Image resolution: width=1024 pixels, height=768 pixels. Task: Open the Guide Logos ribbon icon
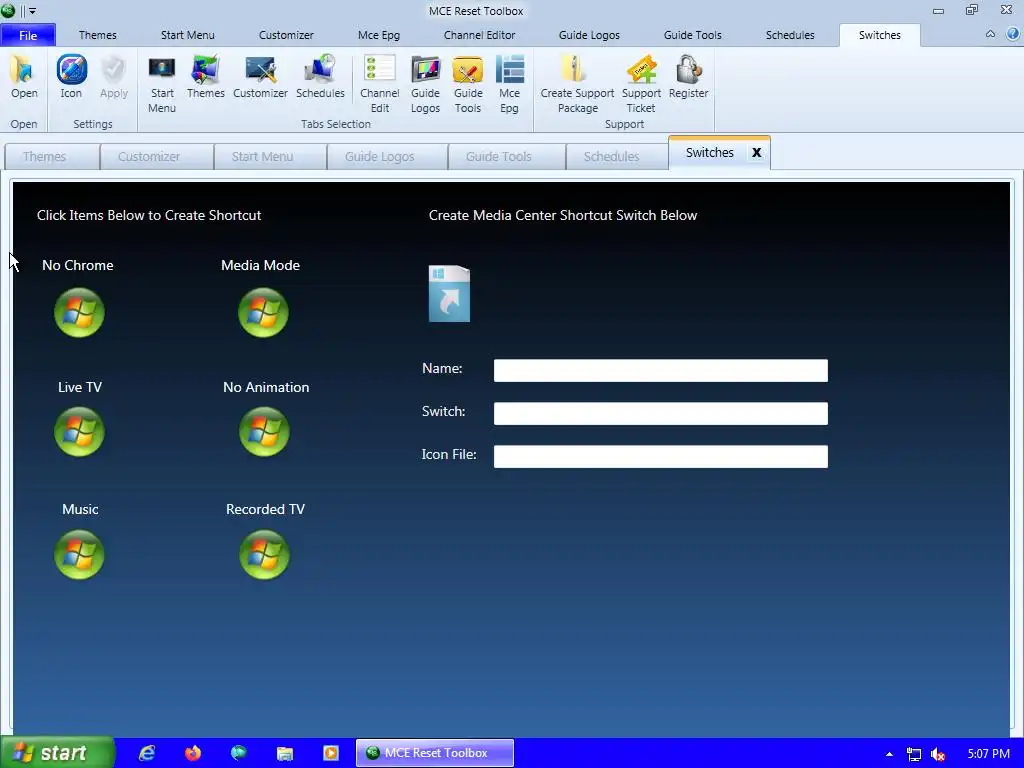(425, 69)
